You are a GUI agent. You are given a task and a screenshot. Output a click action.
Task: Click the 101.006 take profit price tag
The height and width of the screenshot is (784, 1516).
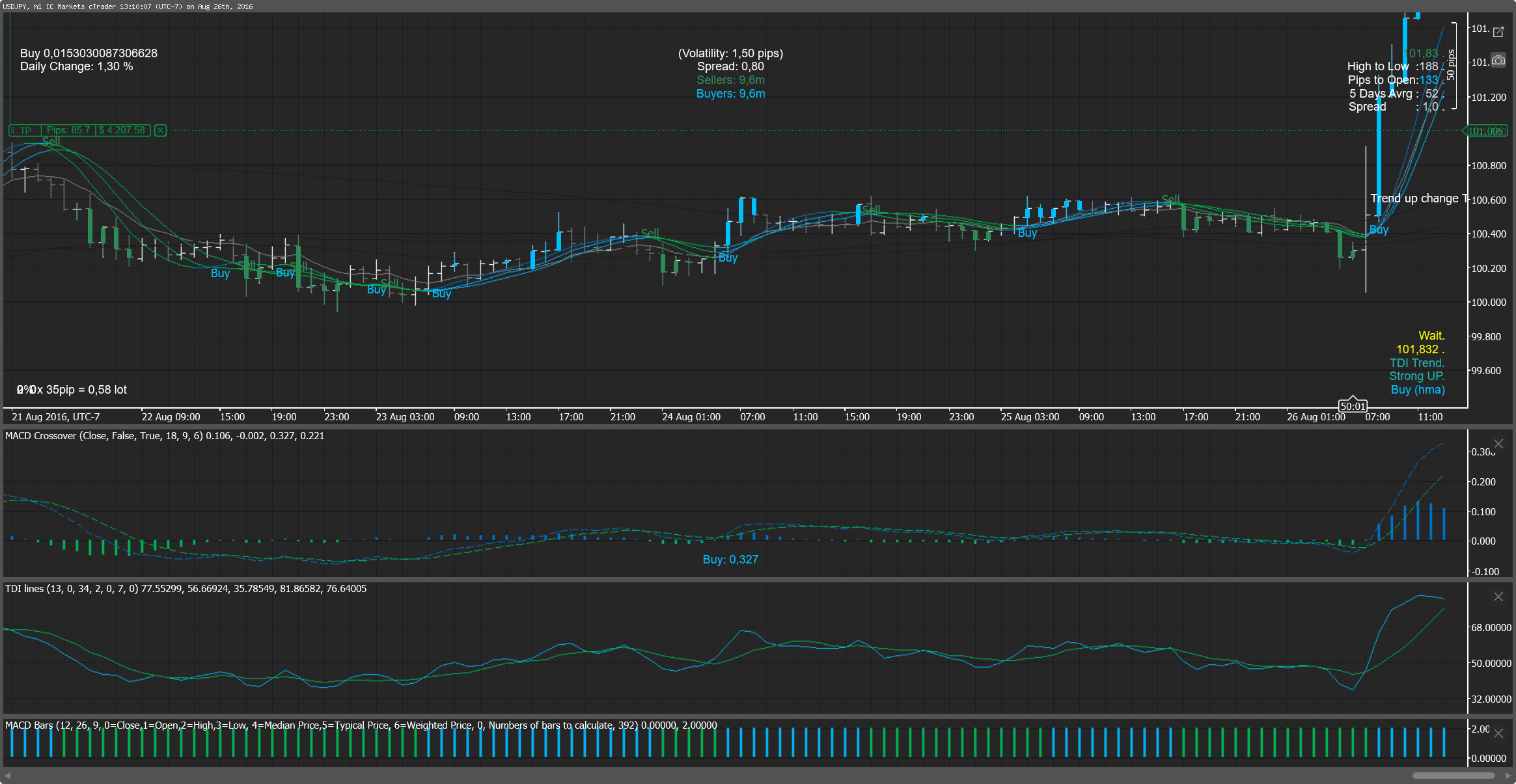[1485, 131]
